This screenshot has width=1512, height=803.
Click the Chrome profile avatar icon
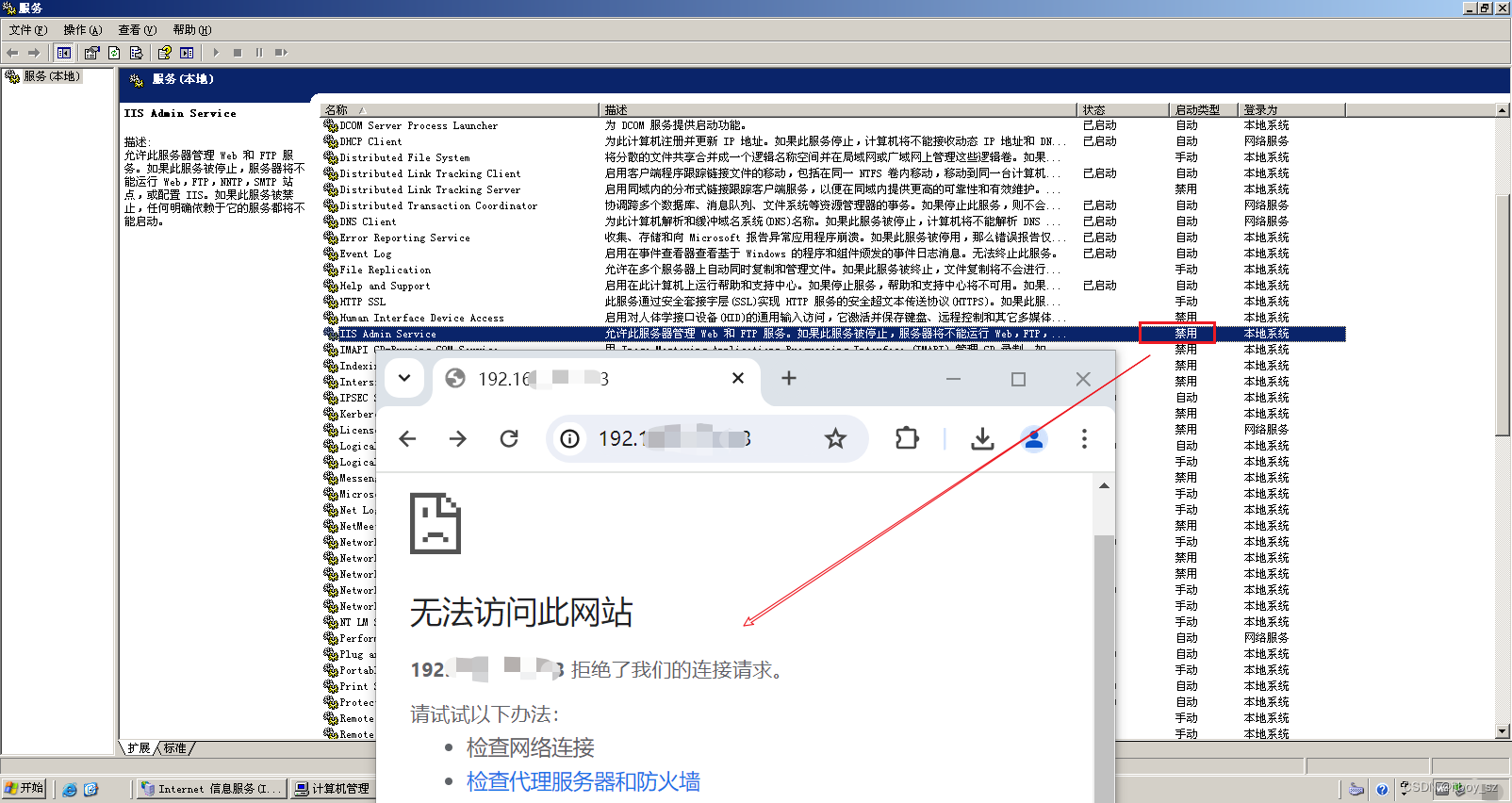1034,438
